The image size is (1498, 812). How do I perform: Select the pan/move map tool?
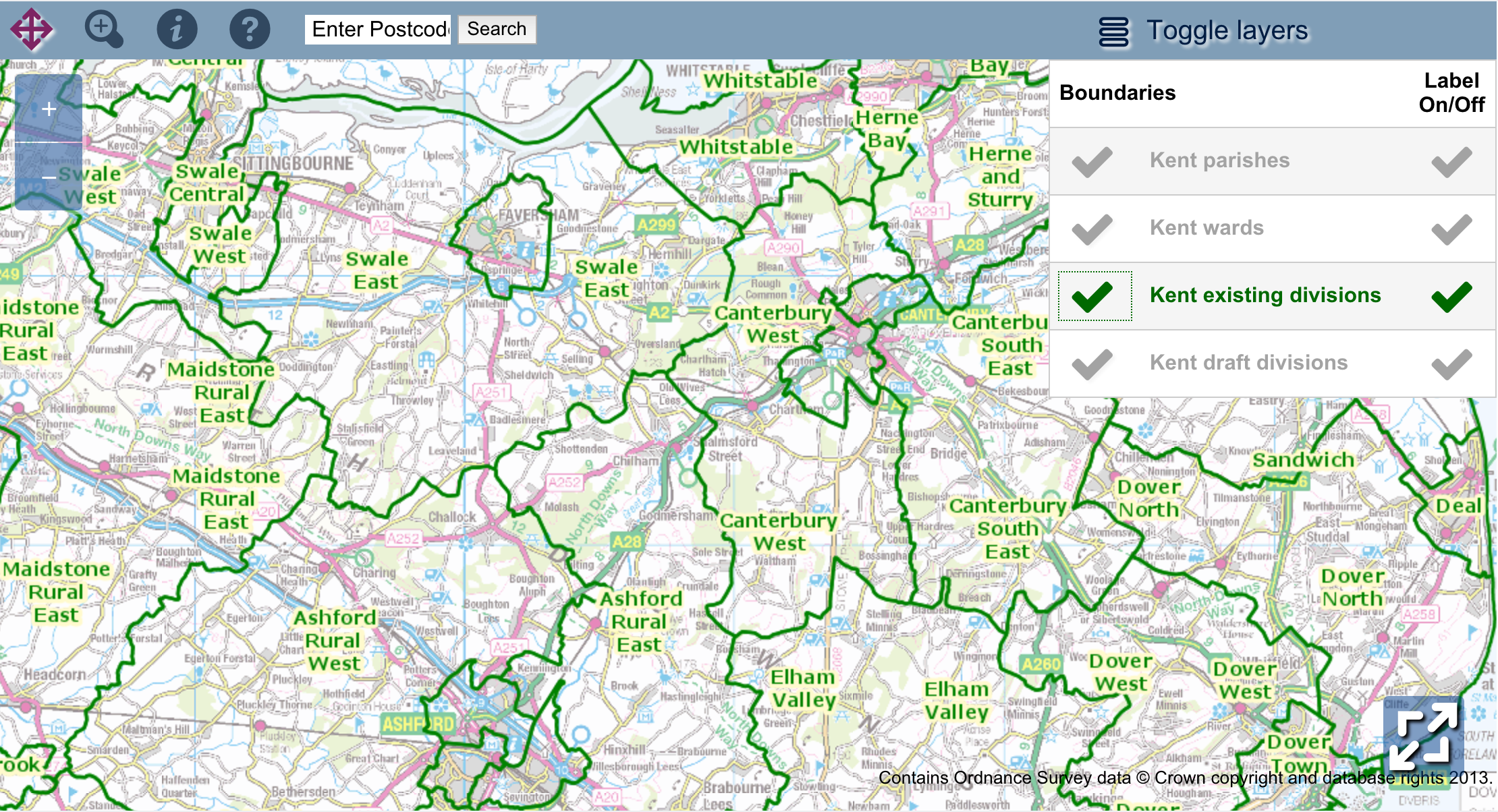tap(32, 29)
